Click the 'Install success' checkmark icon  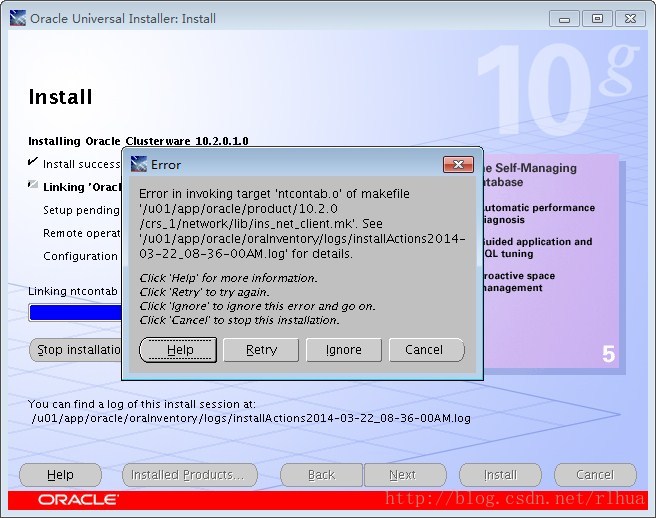pyautogui.click(x=33, y=162)
